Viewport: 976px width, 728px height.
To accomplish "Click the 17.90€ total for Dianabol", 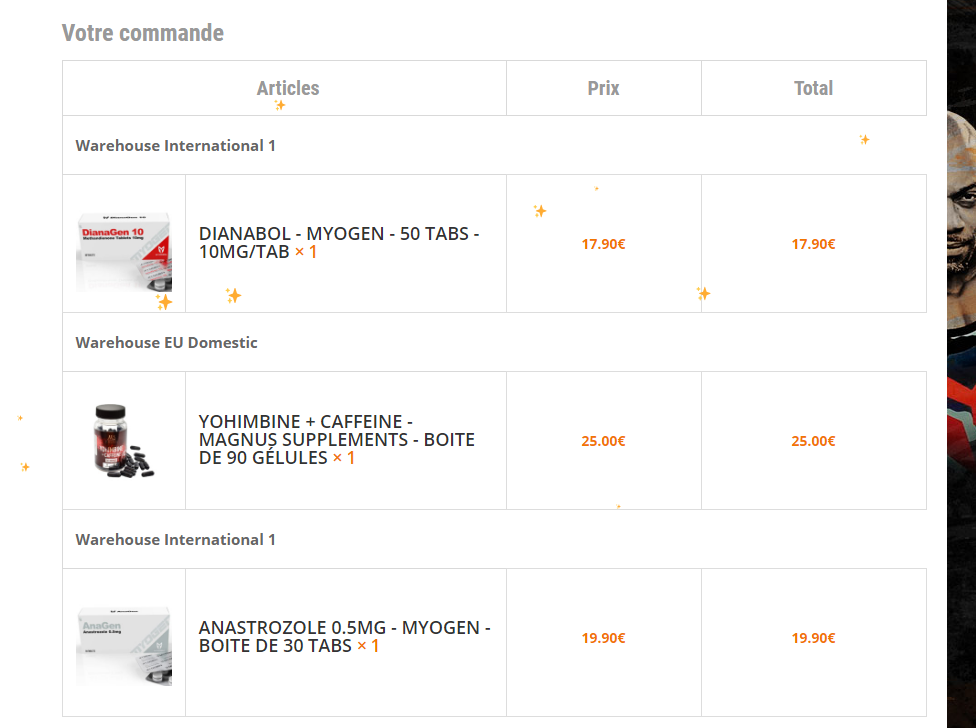I will [x=813, y=244].
